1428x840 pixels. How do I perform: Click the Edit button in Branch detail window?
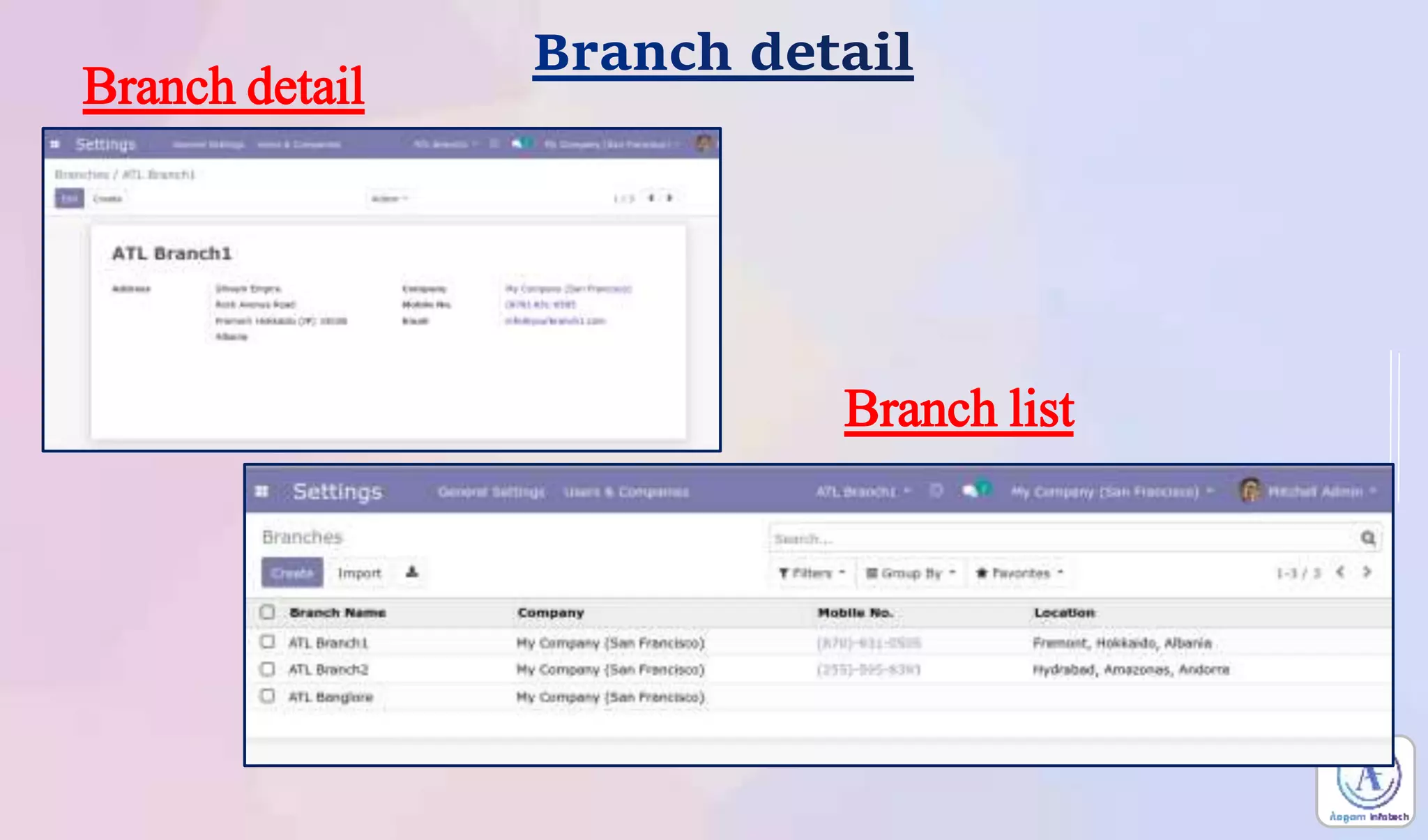pos(69,199)
